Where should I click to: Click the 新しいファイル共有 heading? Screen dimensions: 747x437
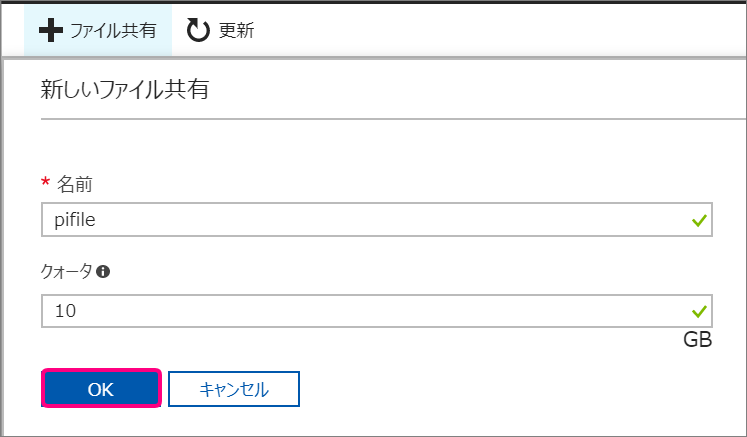(125, 89)
